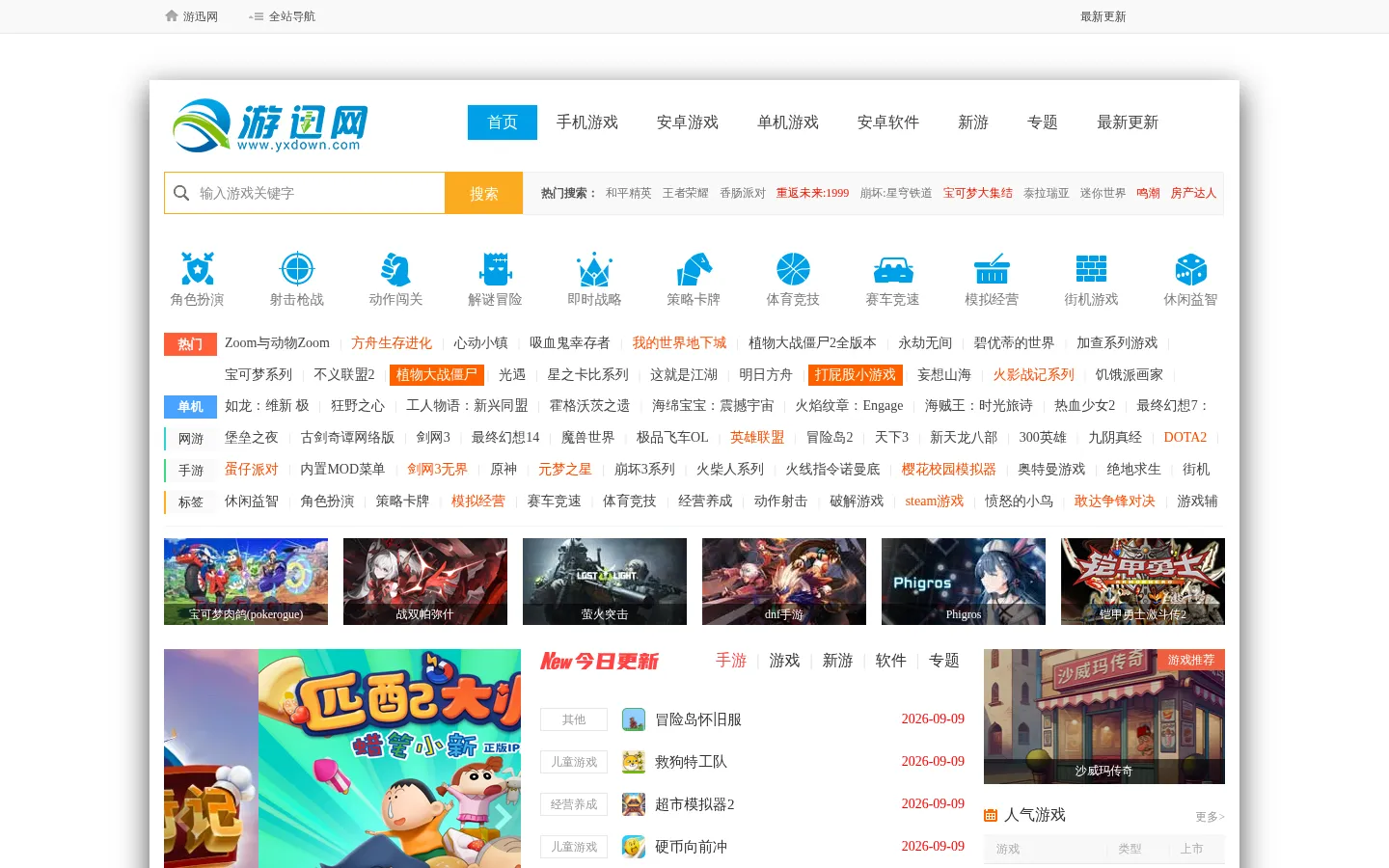Open the 萤火突击 game thumbnail
Viewport: 1389px width, 868px height.
[605, 582]
